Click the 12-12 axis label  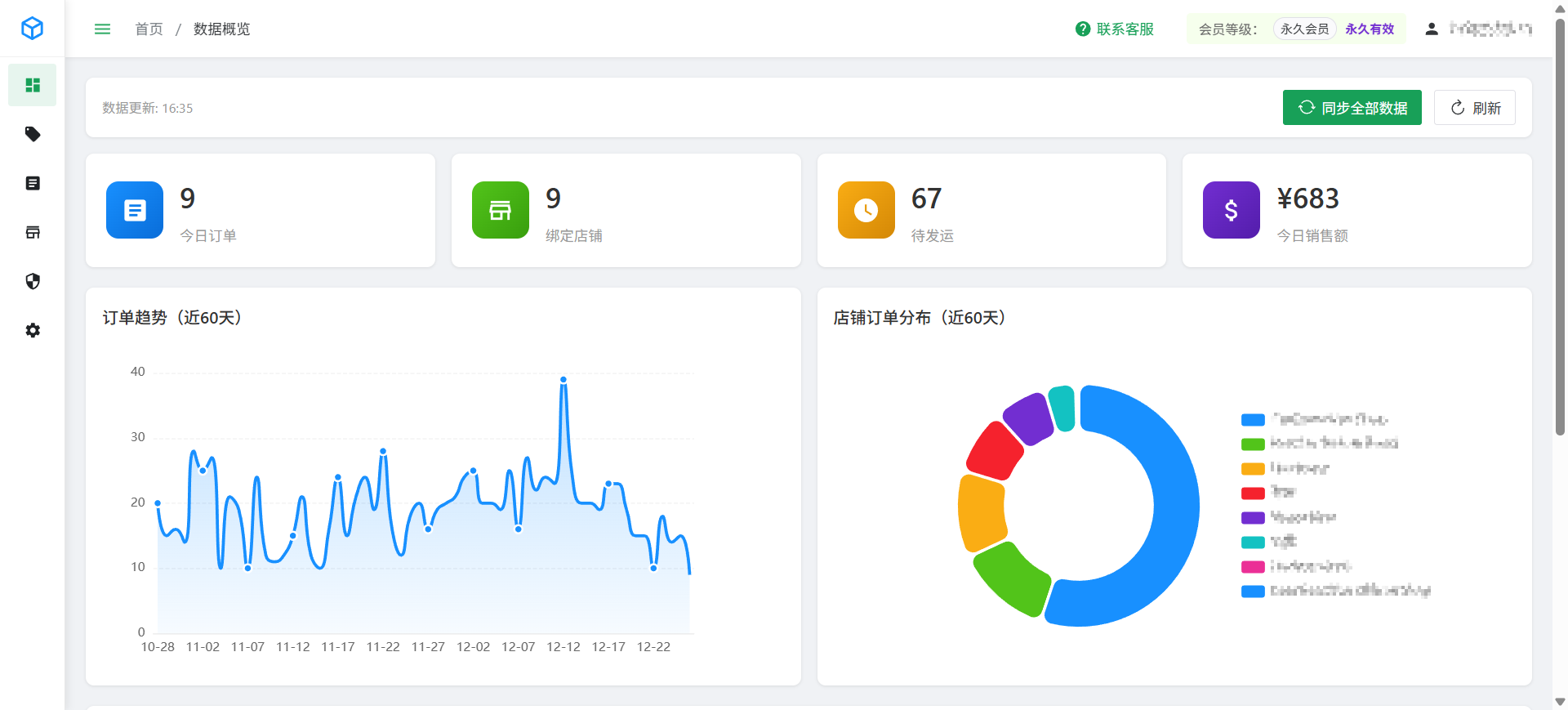(x=563, y=647)
